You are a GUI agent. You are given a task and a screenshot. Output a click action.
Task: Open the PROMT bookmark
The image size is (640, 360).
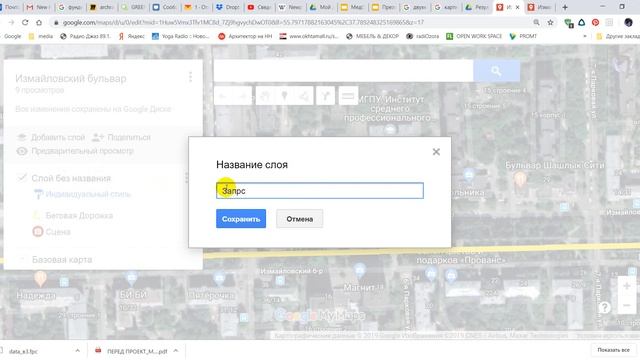click(523, 36)
